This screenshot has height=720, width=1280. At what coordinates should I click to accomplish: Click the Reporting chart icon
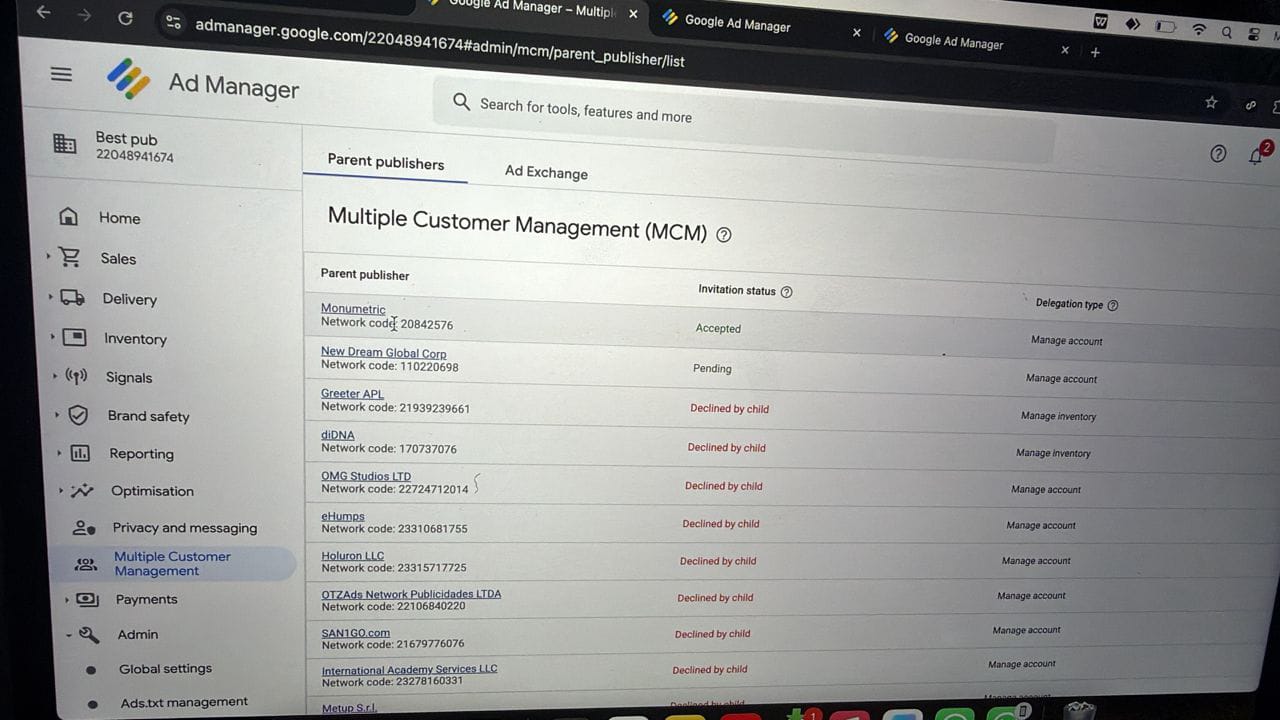[x=80, y=453]
